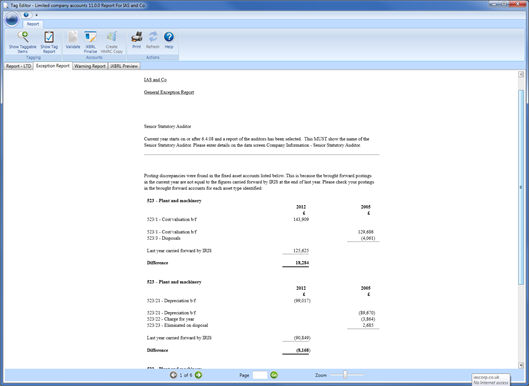Click Show Taggable Items magnifier icon

23,37
